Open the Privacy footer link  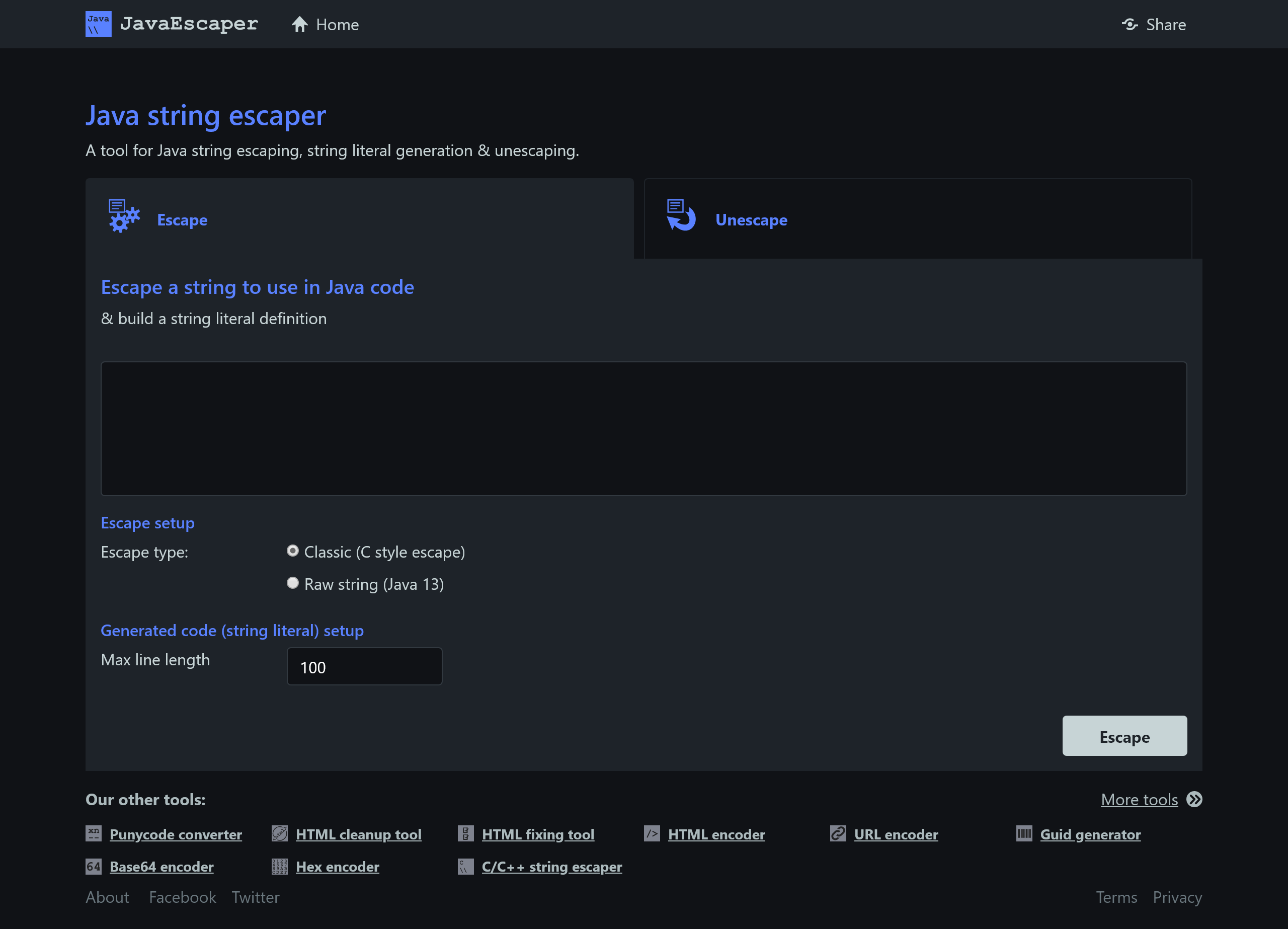[1177, 897]
